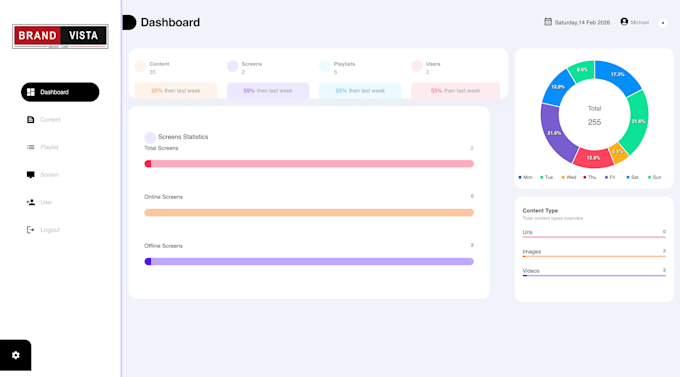The image size is (680, 377).
Task: Click the 'Content Type' heading
Action: (x=540, y=210)
